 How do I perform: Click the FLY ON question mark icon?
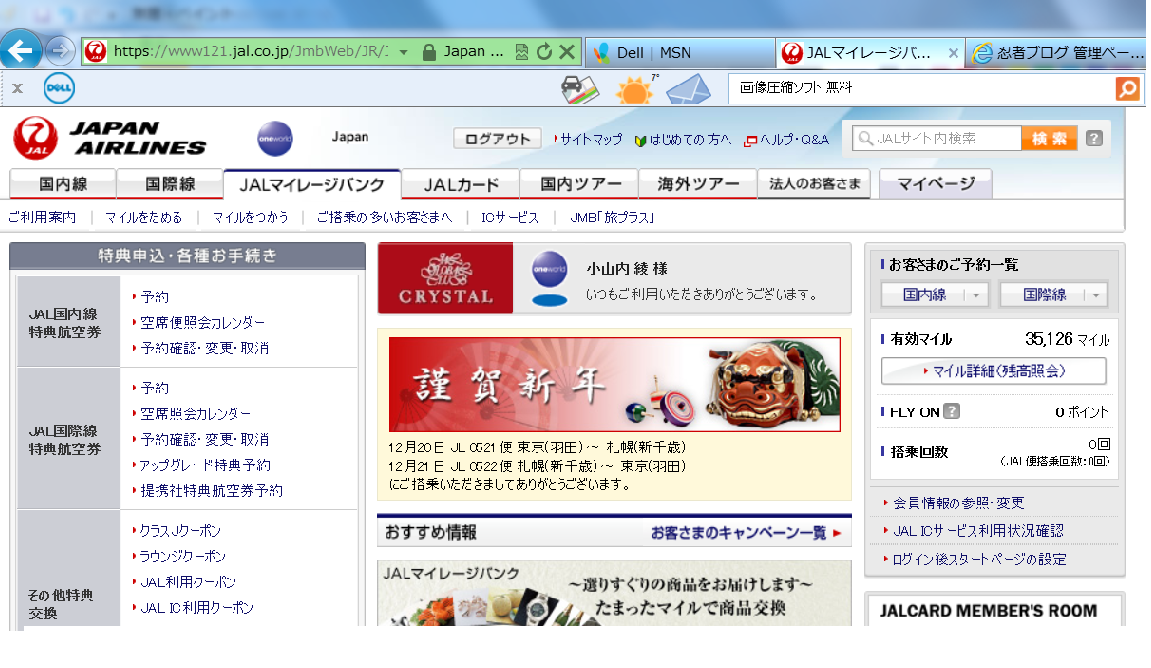(x=951, y=411)
